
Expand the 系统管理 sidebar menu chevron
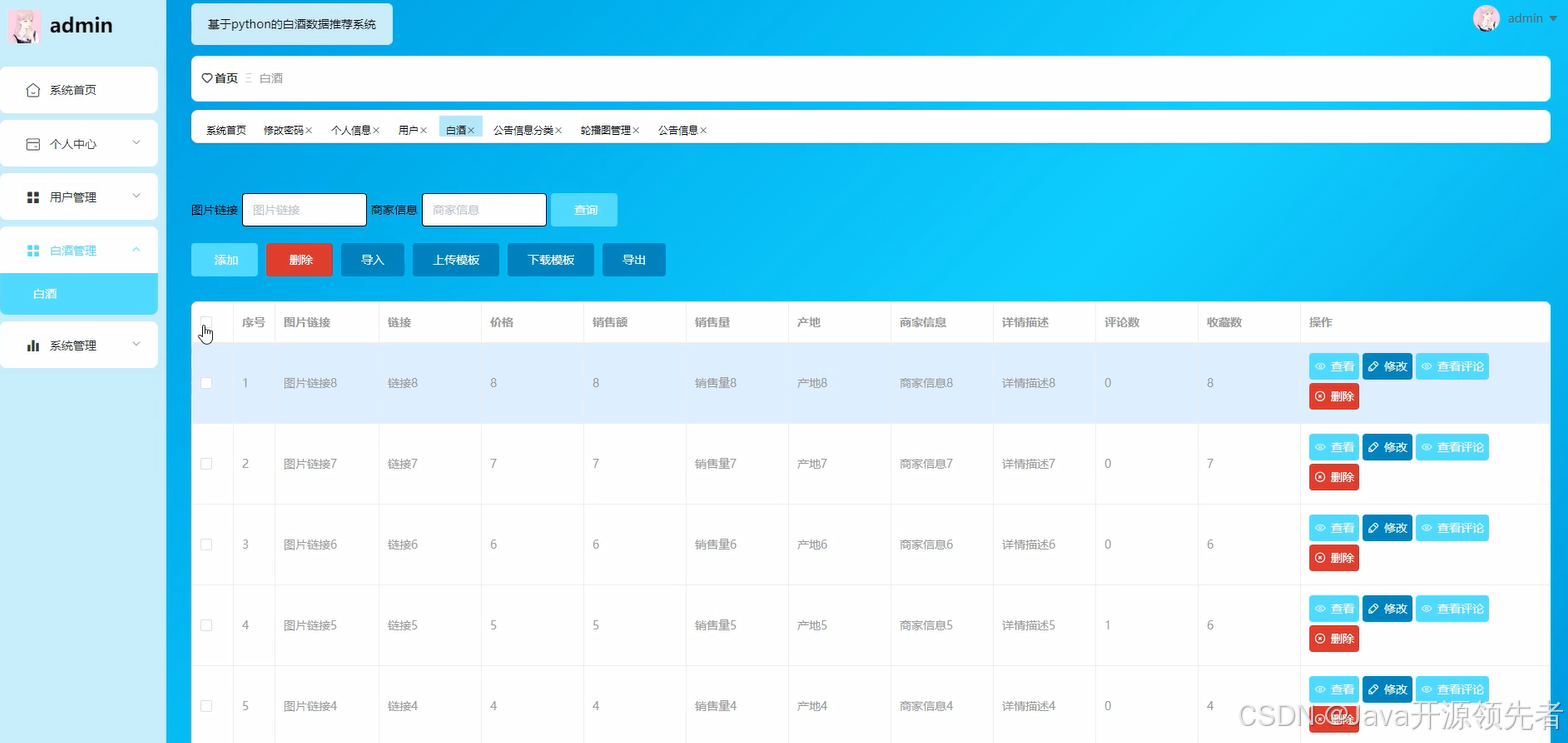pos(136,344)
